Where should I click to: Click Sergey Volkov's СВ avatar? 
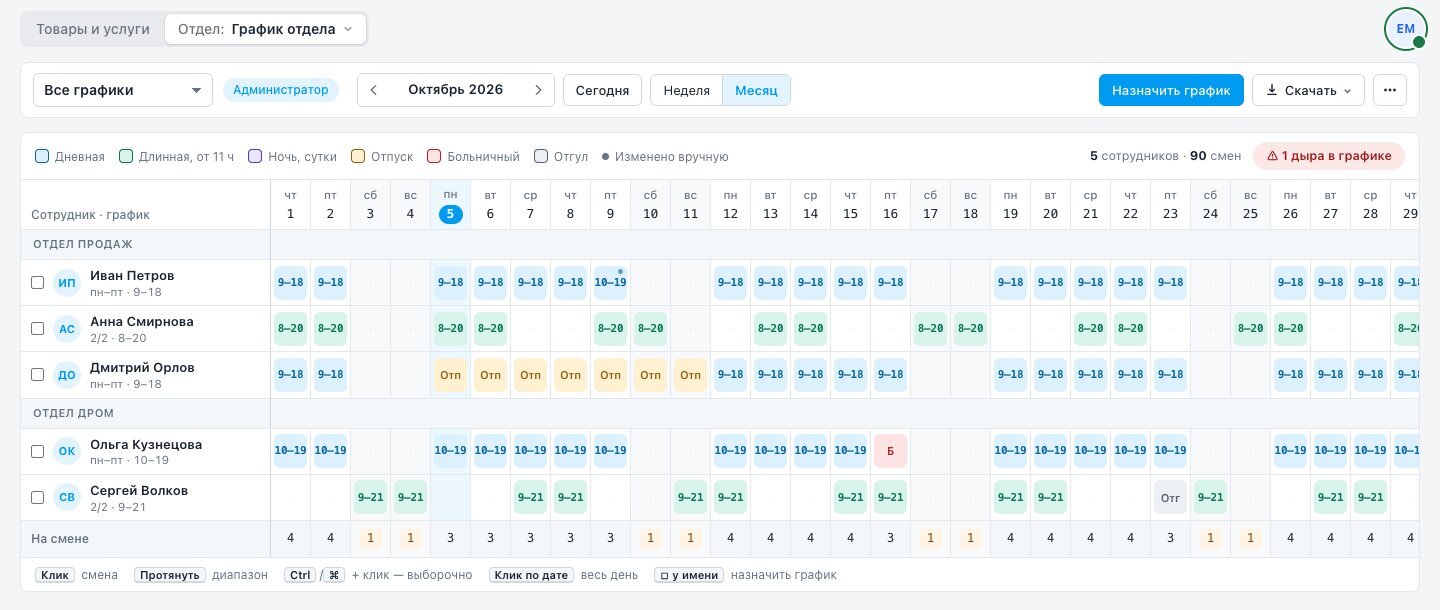pos(67,498)
